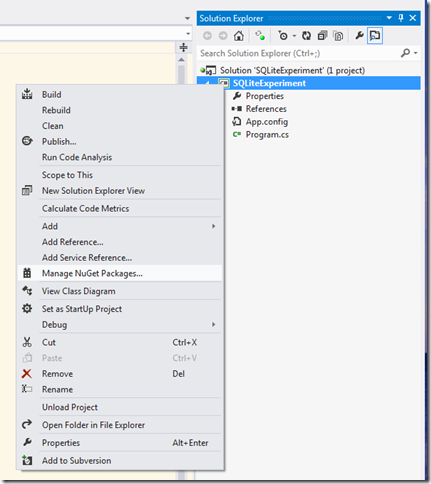Screen dimensions: 431x484
Task: Choose Set as StartUp Project
Action: (x=120, y=309)
